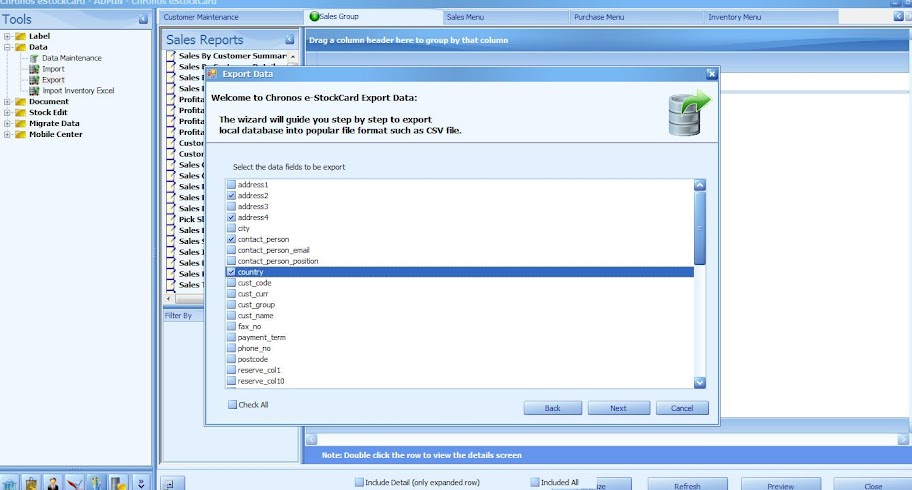912x490 pixels.
Task: Expand the Label tree node
Action: [x=7, y=36]
